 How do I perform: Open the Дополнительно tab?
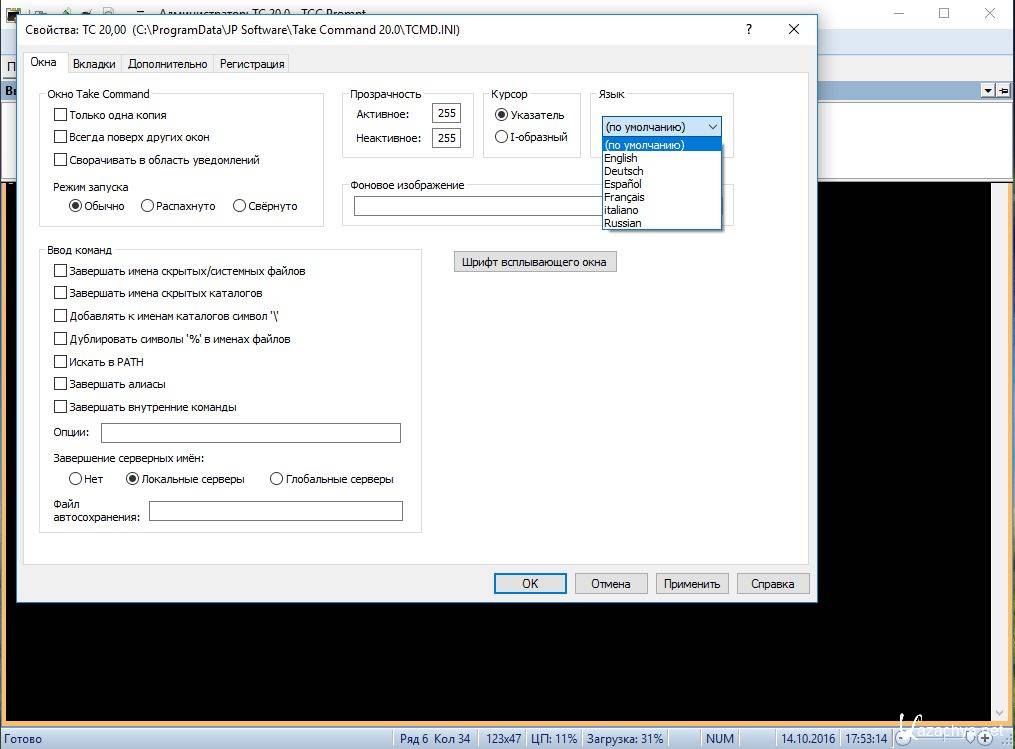coord(167,64)
